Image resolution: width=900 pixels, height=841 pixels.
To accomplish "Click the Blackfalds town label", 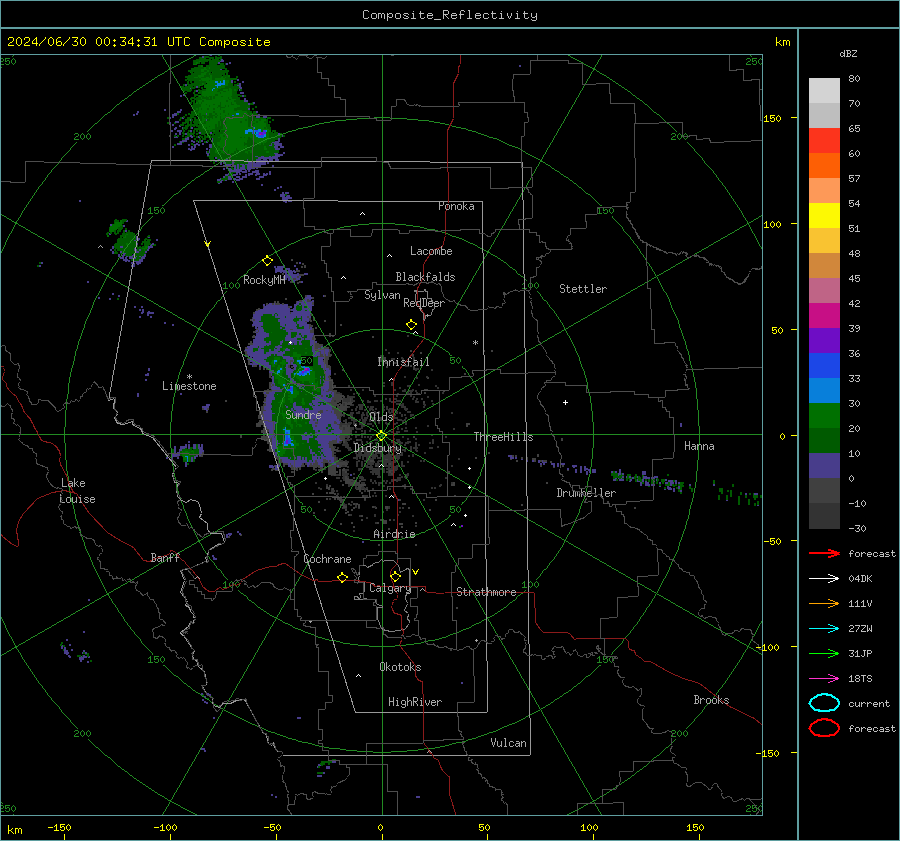I will (x=425, y=277).
